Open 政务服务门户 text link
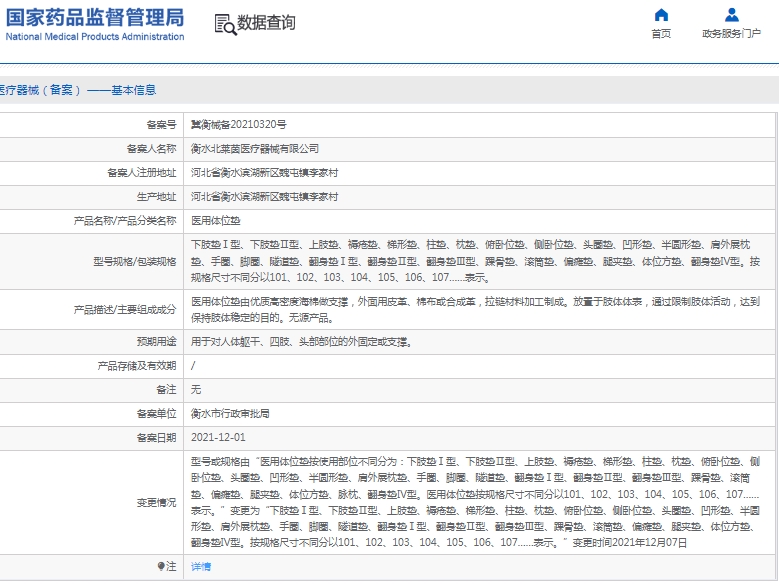779x584 pixels. (731, 34)
